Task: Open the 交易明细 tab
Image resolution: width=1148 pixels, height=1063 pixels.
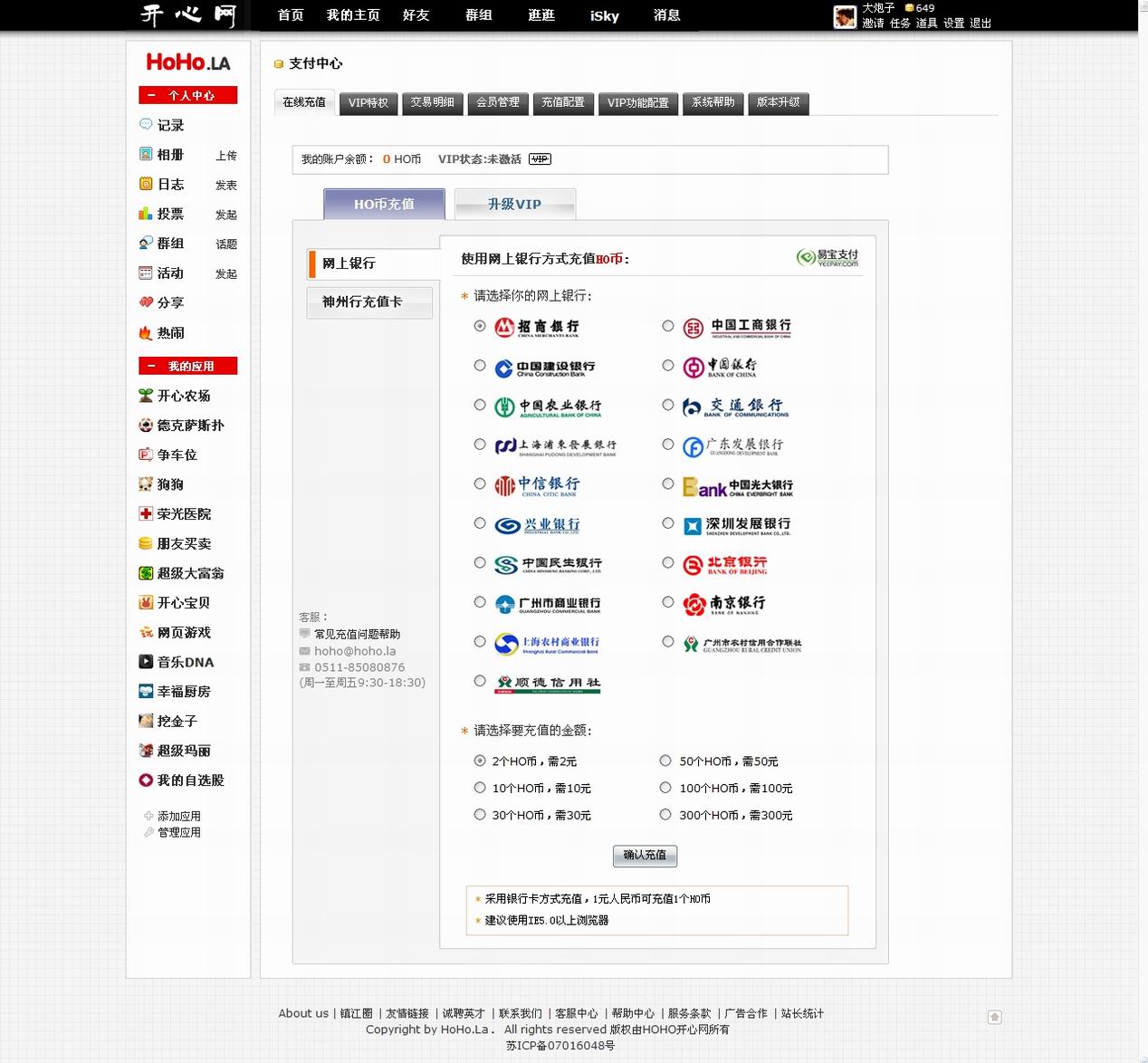Action: point(433,103)
